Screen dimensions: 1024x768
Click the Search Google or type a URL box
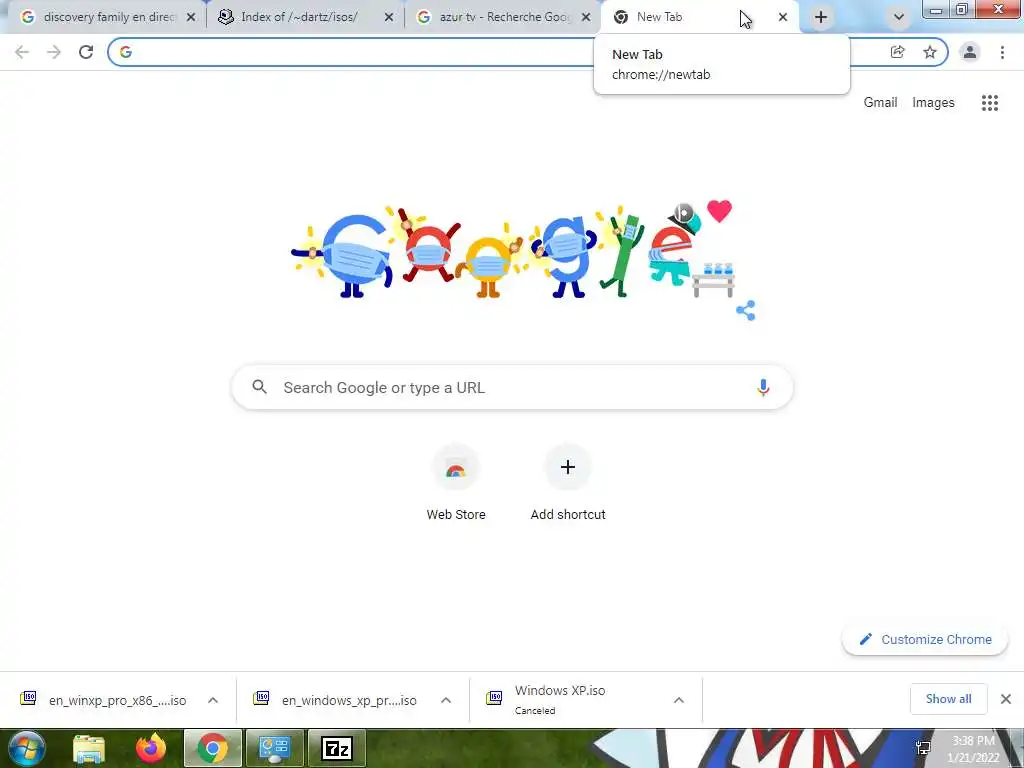[x=513, y=387]
